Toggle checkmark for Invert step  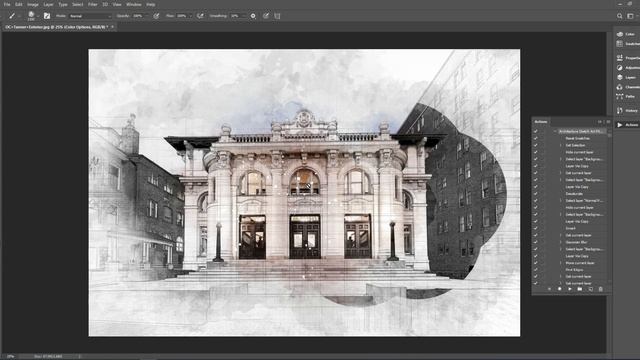coord(536,229)
